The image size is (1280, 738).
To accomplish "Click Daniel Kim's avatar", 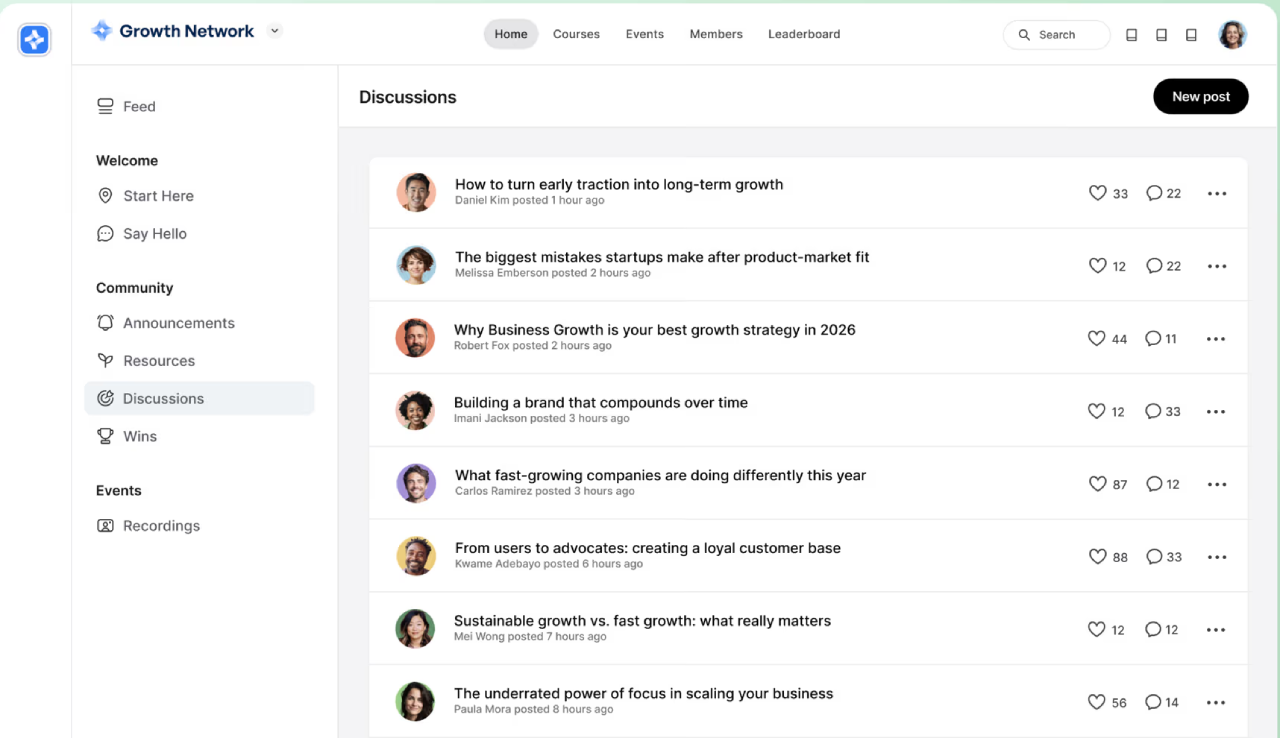I will 416,193.
